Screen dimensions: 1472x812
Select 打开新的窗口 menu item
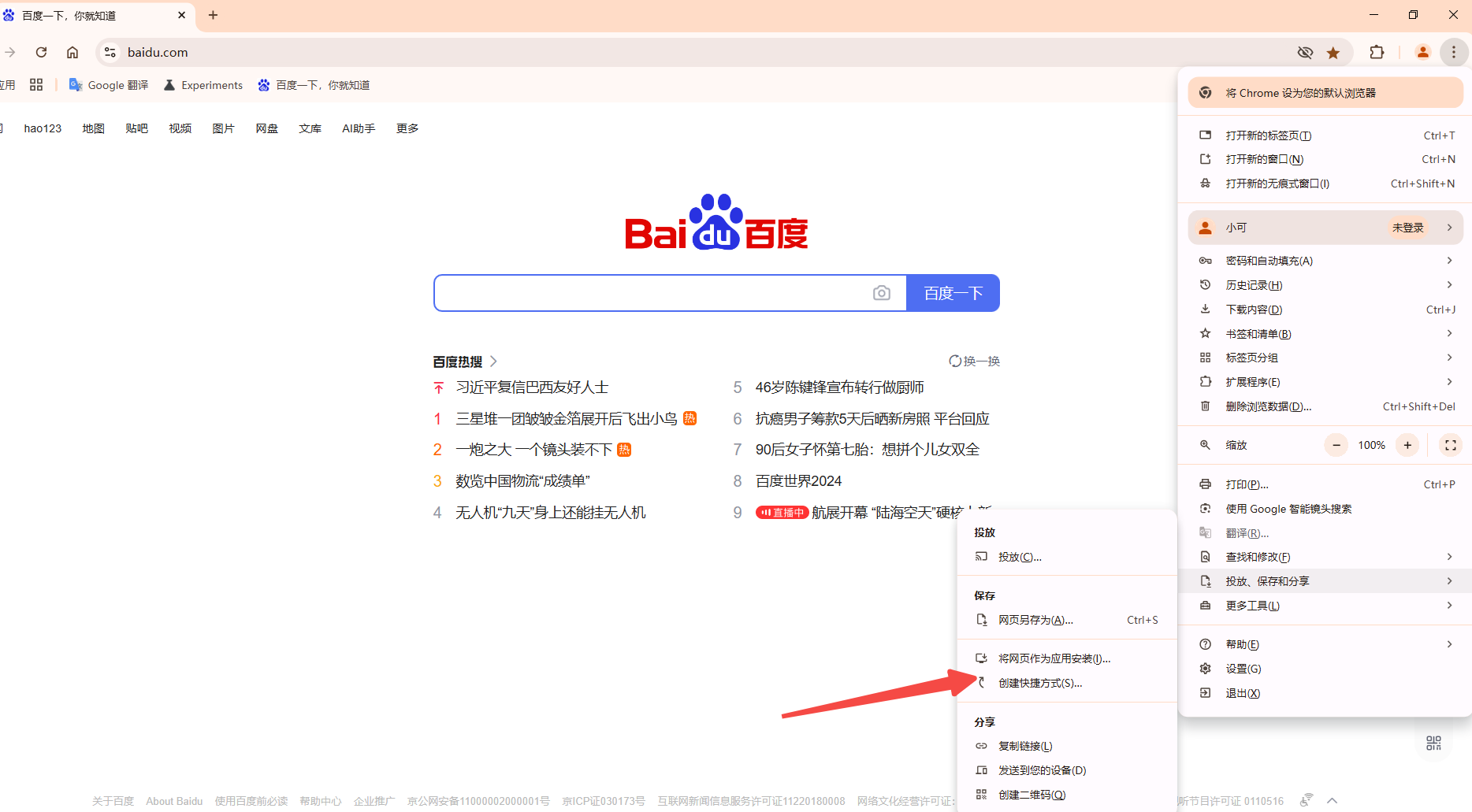[1325, 159]
